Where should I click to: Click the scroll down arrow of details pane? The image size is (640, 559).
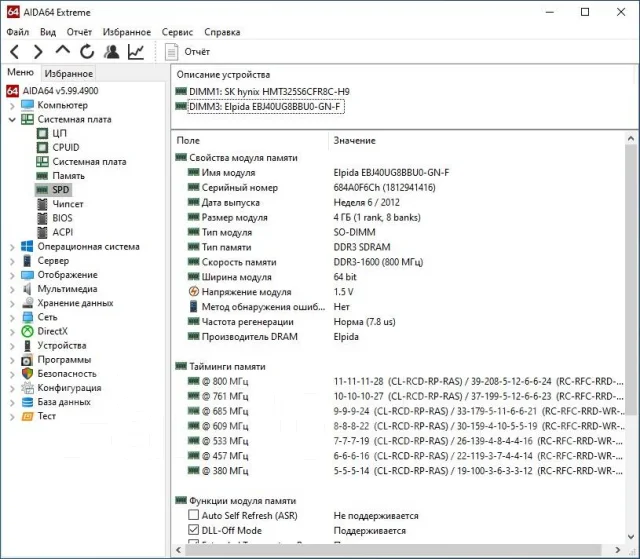(x=631, y=537)
